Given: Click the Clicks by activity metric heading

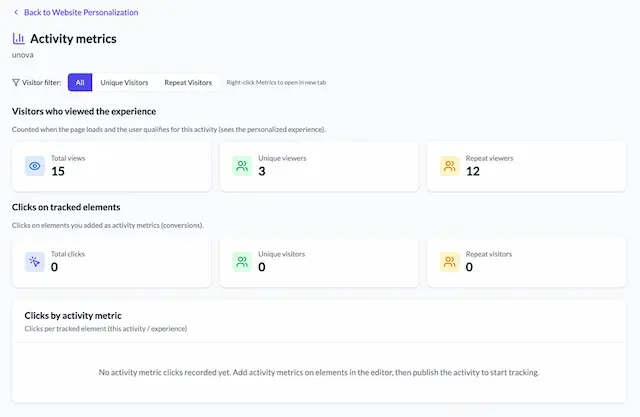Looking at the screenshot, I should 73,316.
